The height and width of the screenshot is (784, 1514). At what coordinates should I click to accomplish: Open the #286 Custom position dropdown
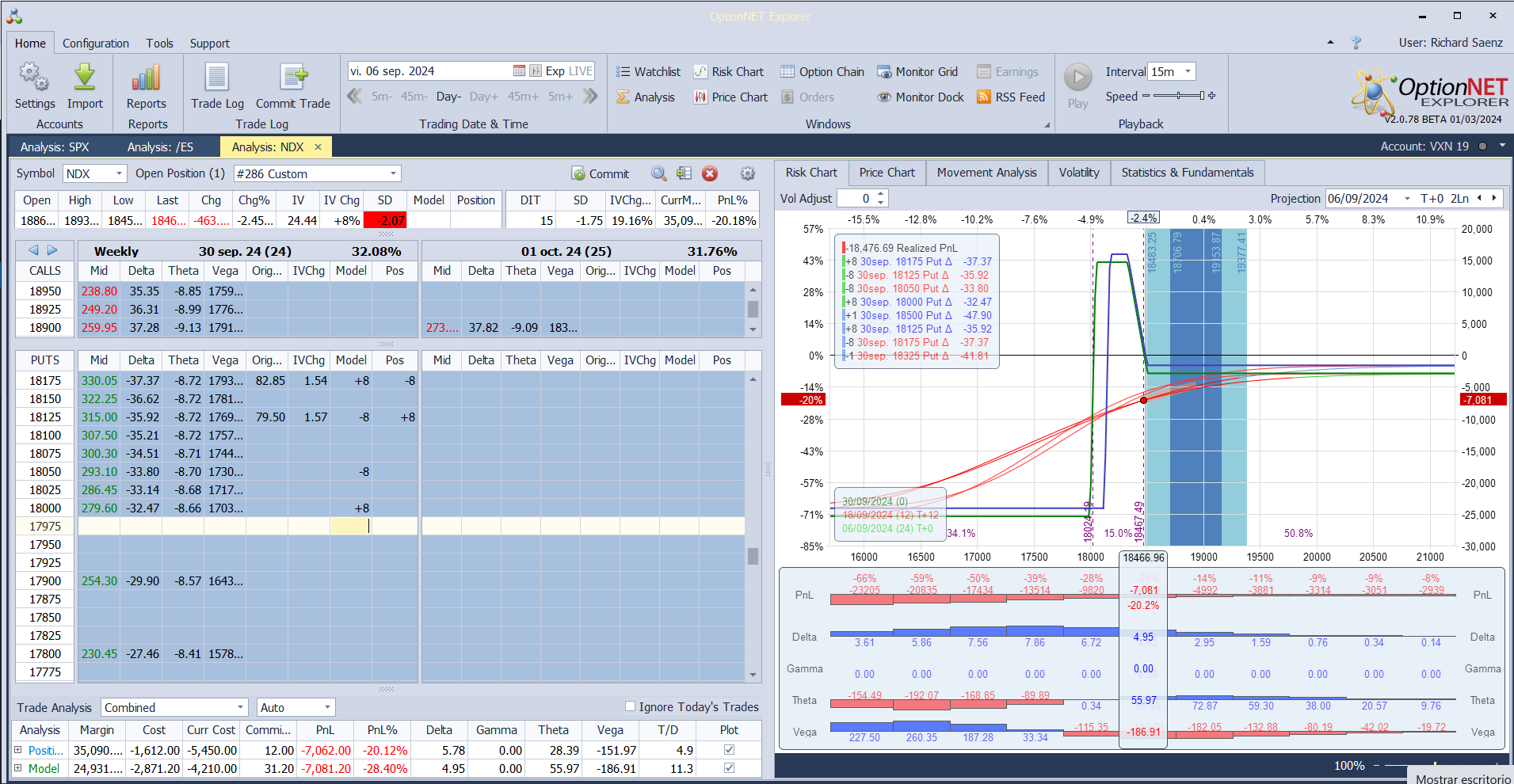point(393,173)
